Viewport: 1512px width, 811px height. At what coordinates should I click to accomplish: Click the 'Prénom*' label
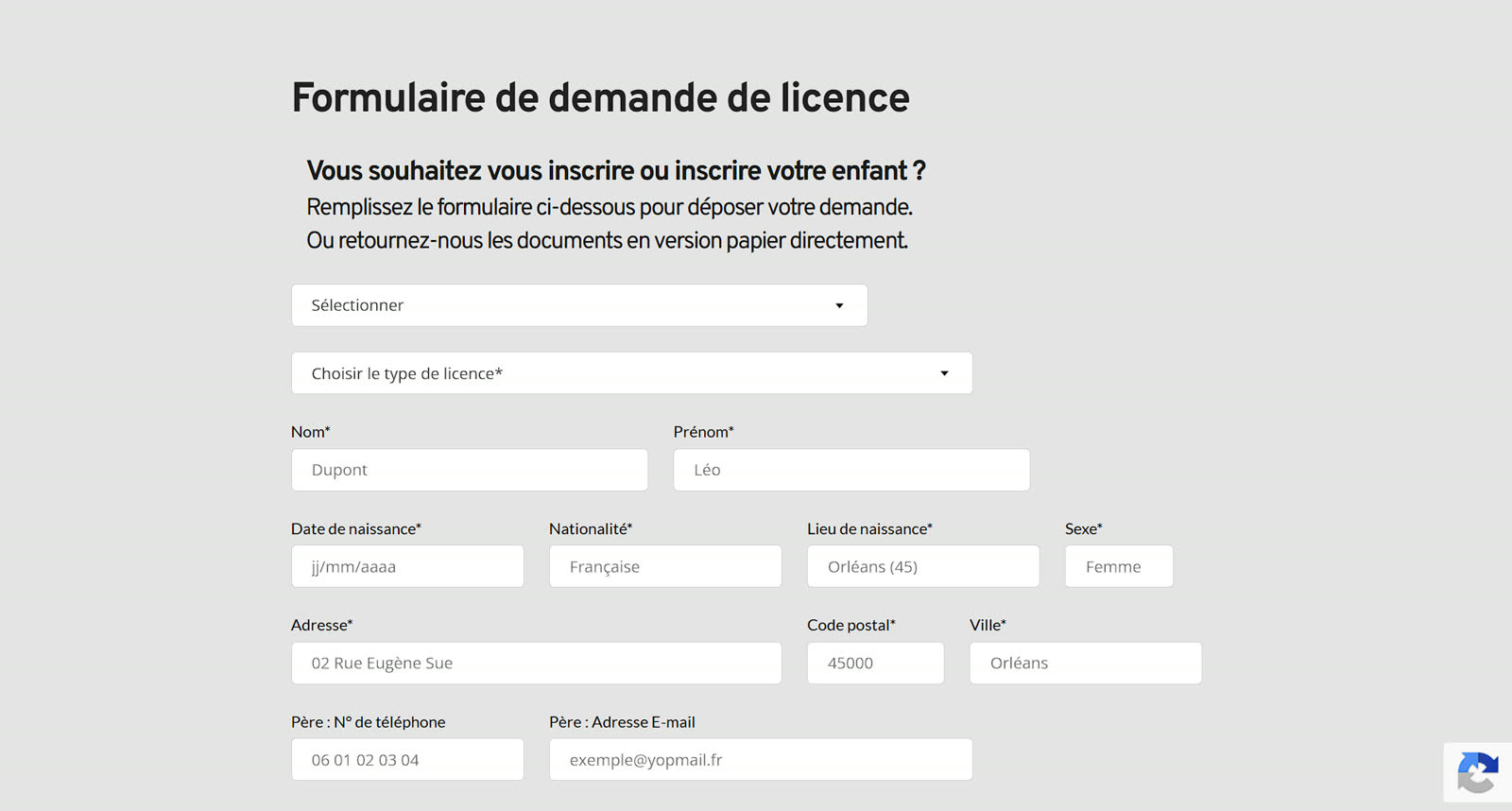(703, 432)
